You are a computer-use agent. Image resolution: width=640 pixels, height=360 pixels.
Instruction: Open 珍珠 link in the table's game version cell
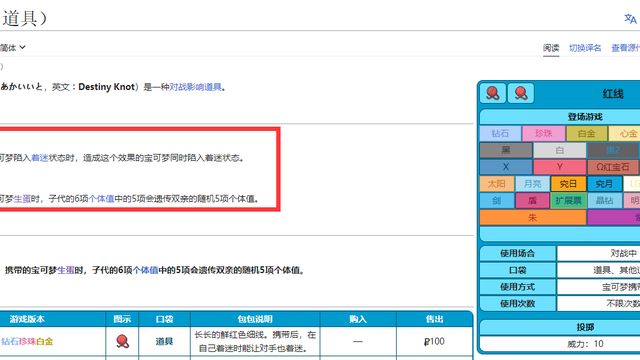pos(27,341)
